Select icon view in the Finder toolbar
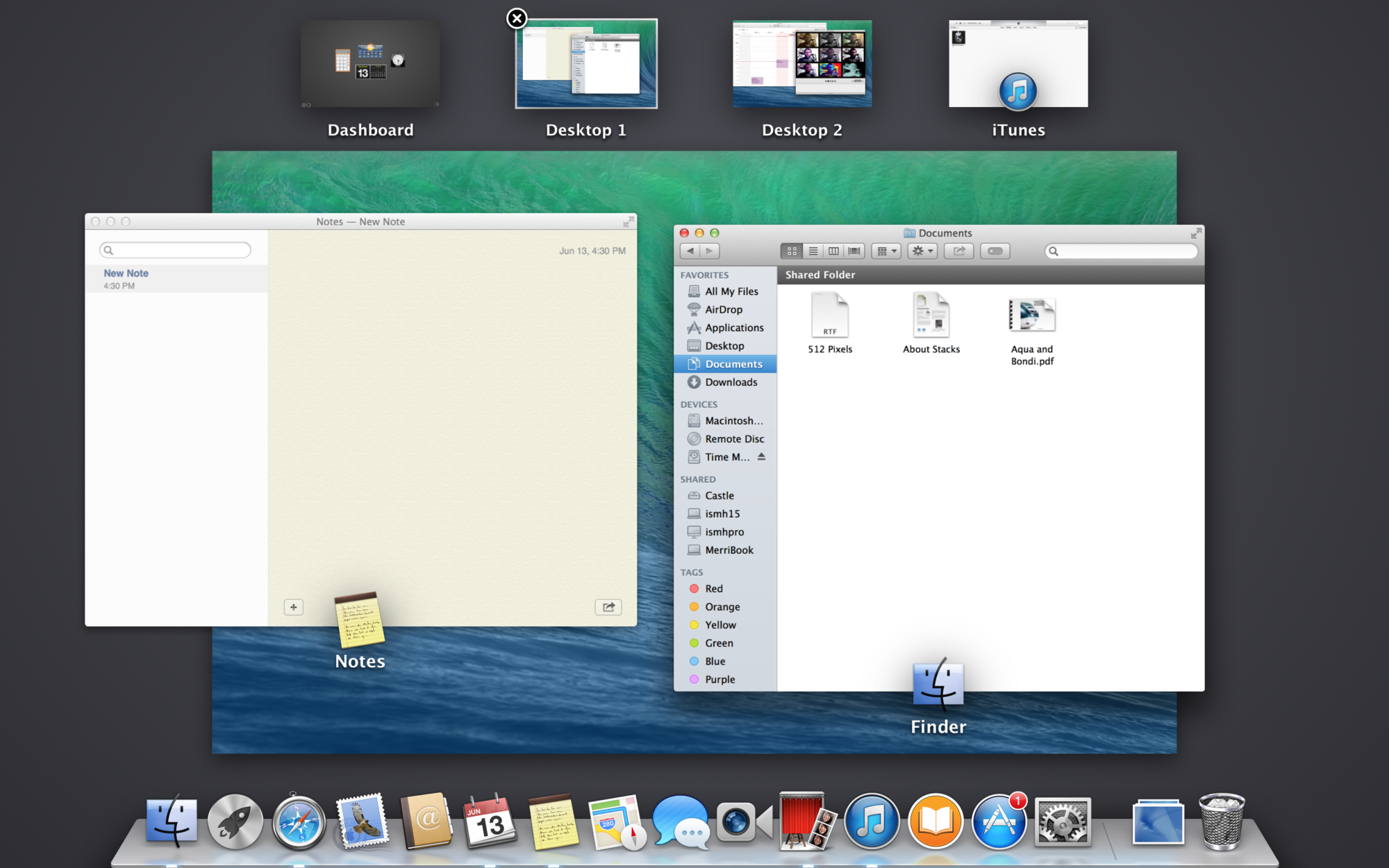Image resolution: width=1389 pixels, height=868 pixels. (791, 251)
